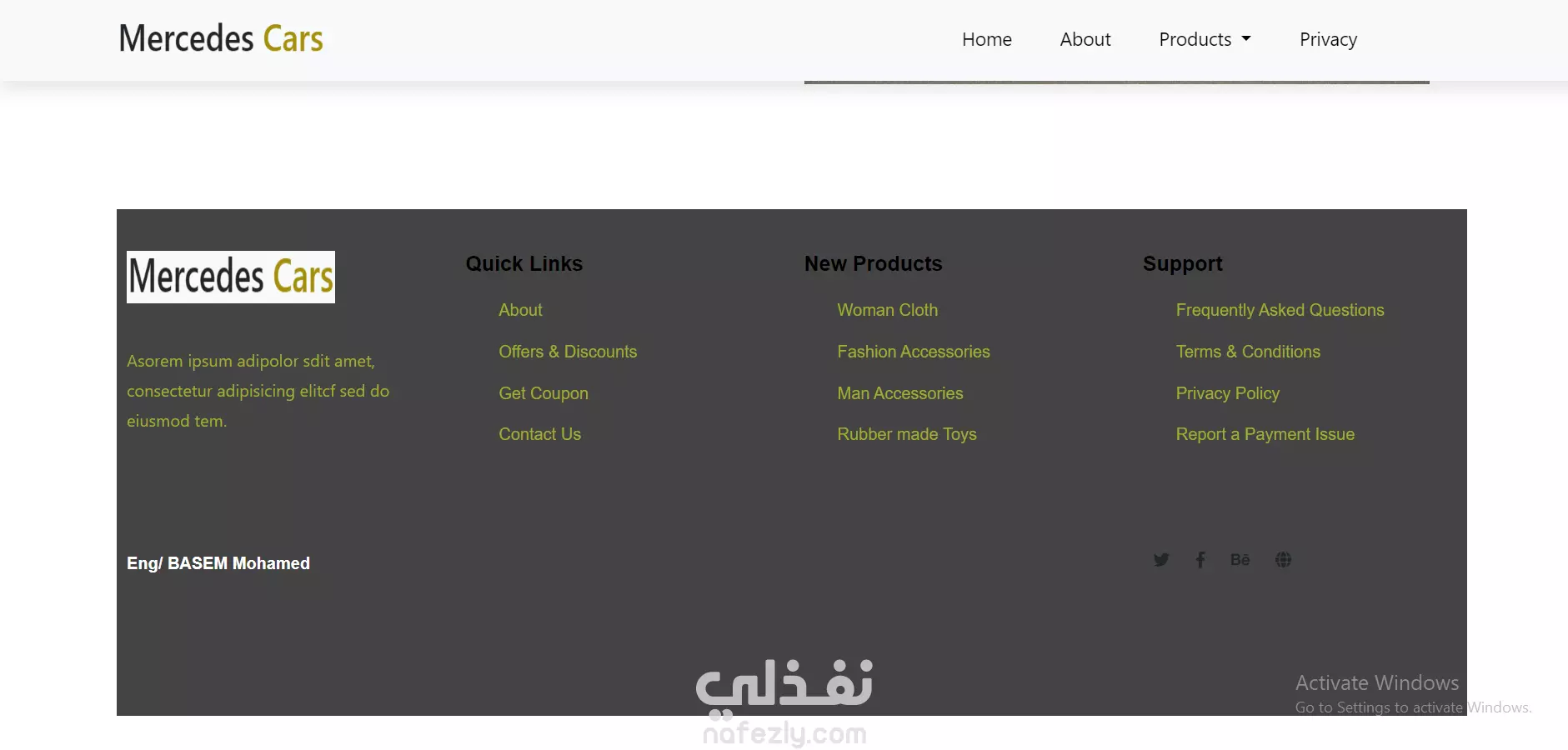This screenshot has height=750, width=1568.
Task: Follow Report a Payment Issue link
Action: pos(1265,434)
